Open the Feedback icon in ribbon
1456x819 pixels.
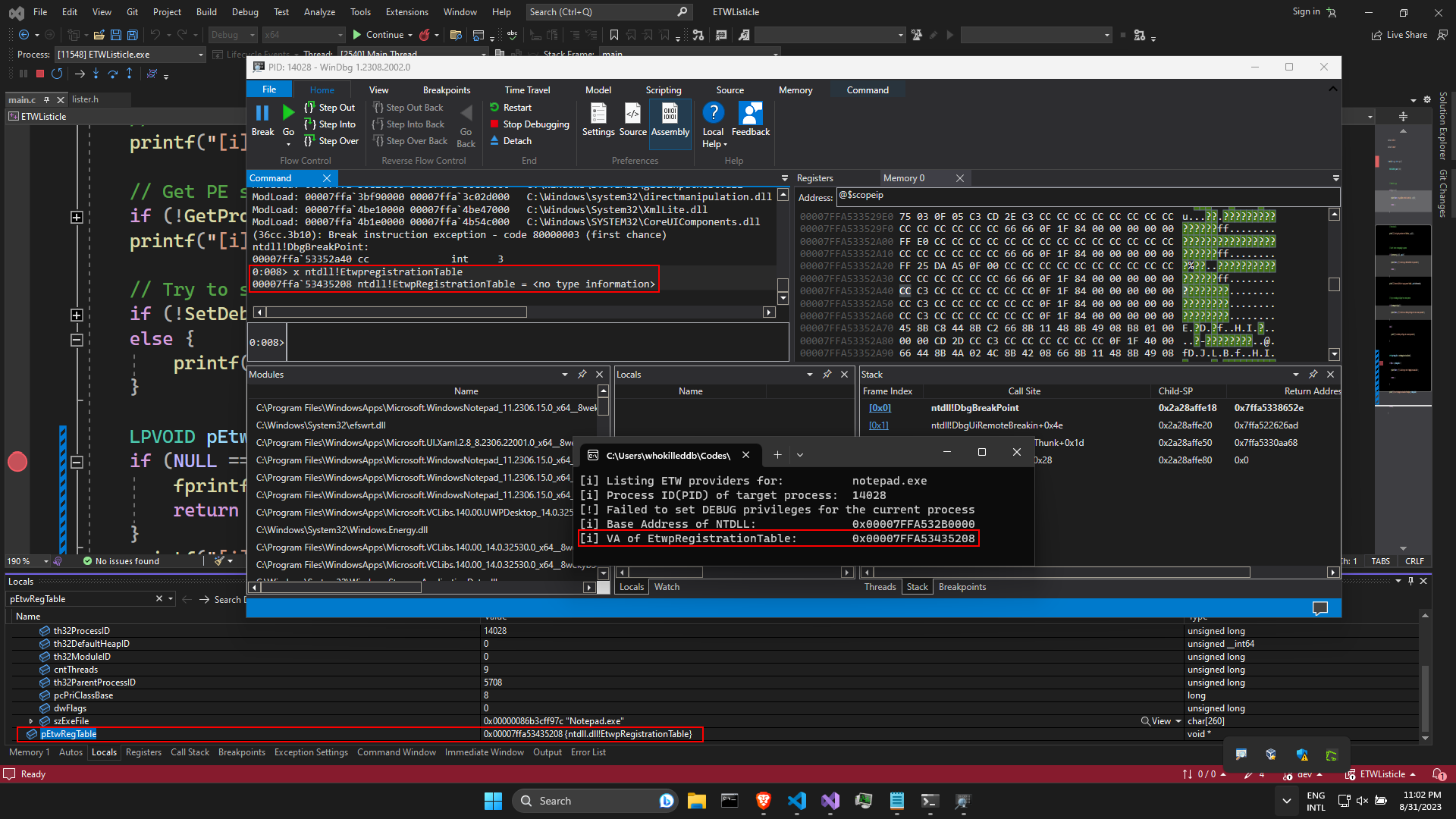(x=750, y=114)
